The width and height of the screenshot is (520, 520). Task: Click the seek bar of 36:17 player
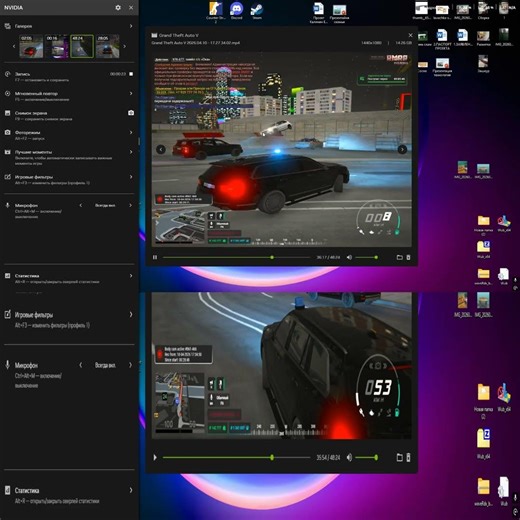236,257
